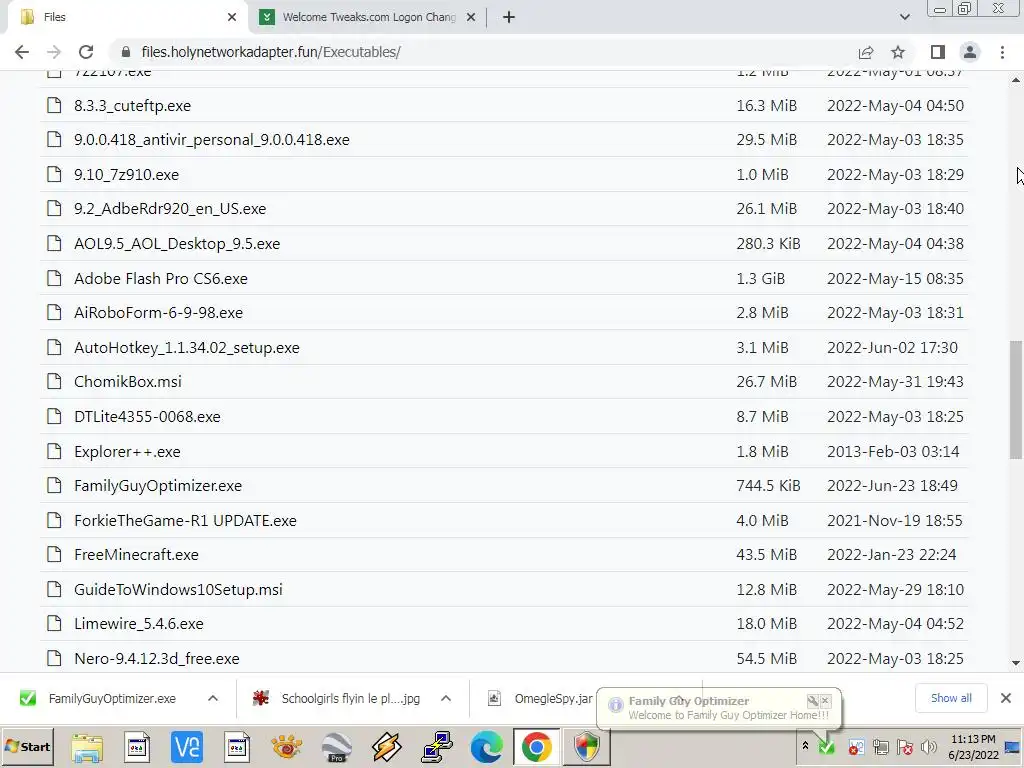Open Chrome's three-dot menu
The image size is (1024, 768).
point(1002,52)
